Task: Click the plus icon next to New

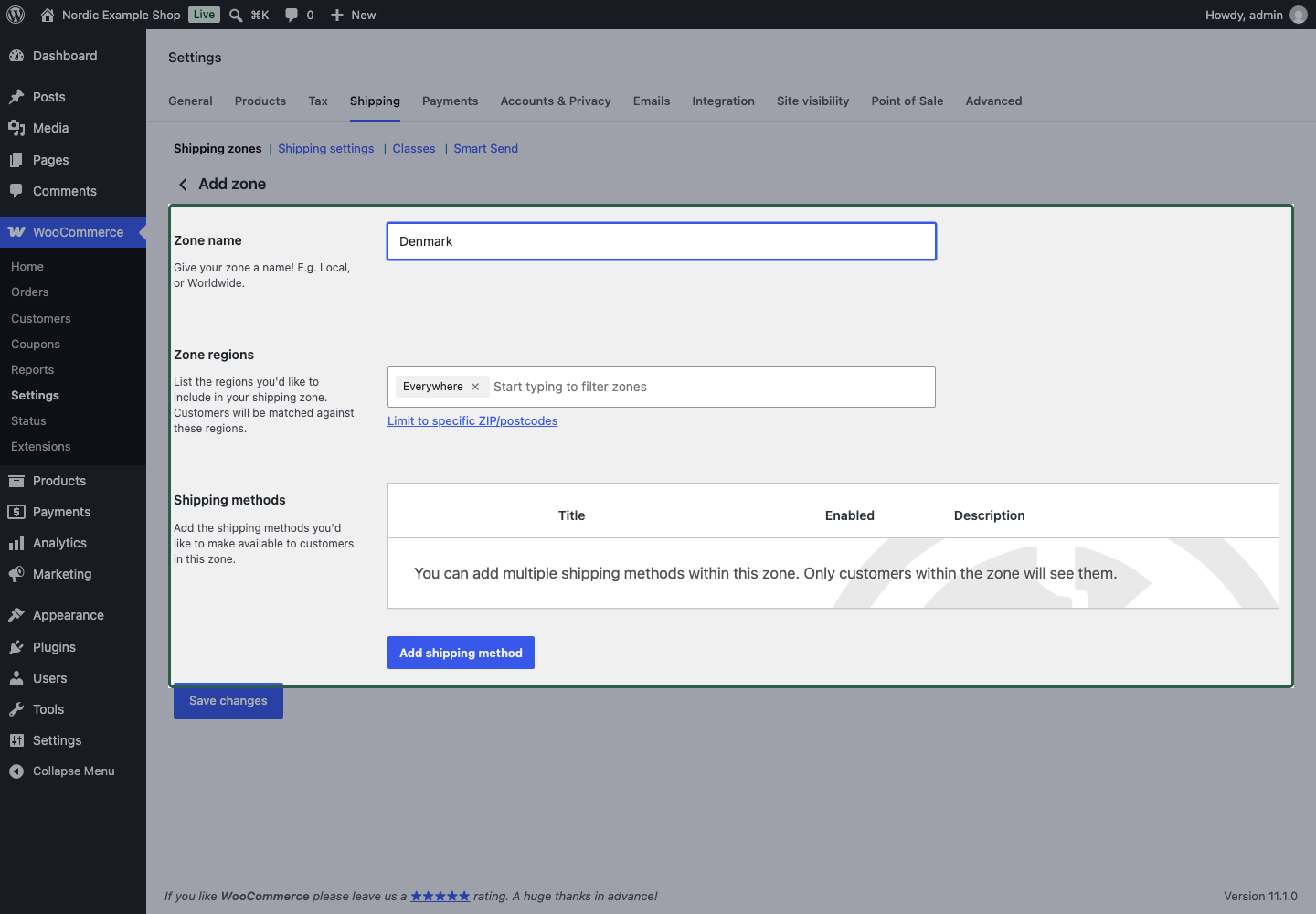Action: tap(337, 15)
